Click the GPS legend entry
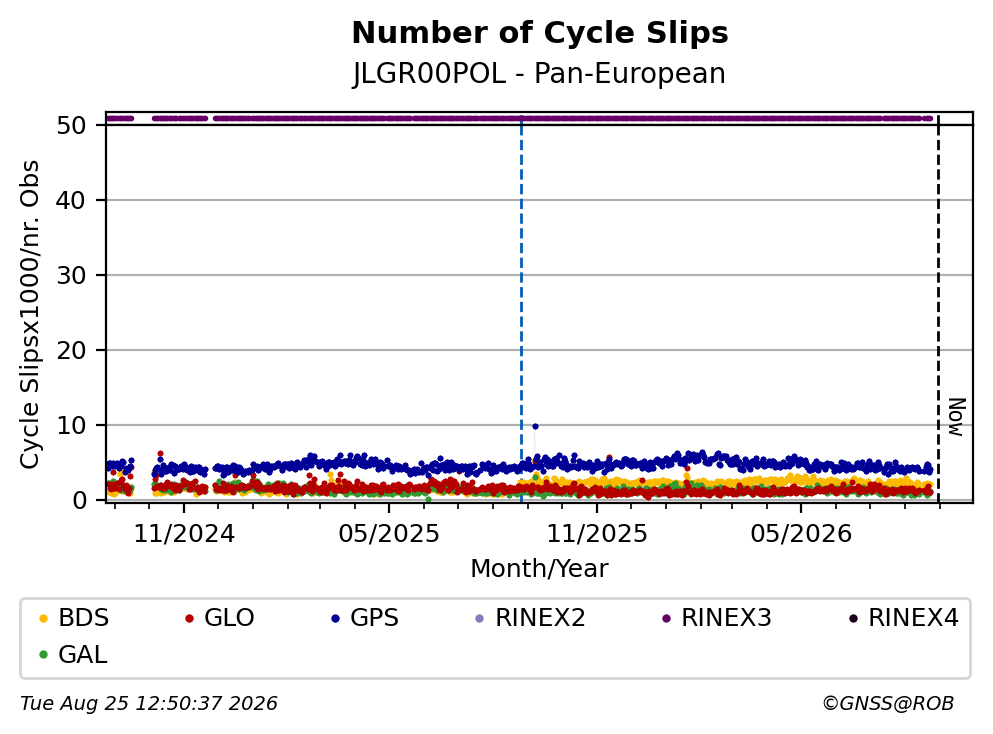993x734 pixels. (x=365, y=617)
